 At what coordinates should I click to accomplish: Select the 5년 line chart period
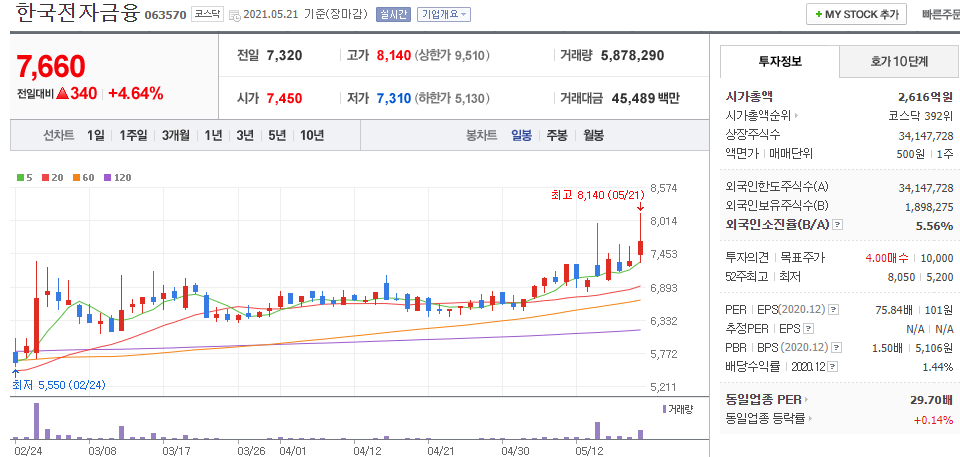coord(277,135)
